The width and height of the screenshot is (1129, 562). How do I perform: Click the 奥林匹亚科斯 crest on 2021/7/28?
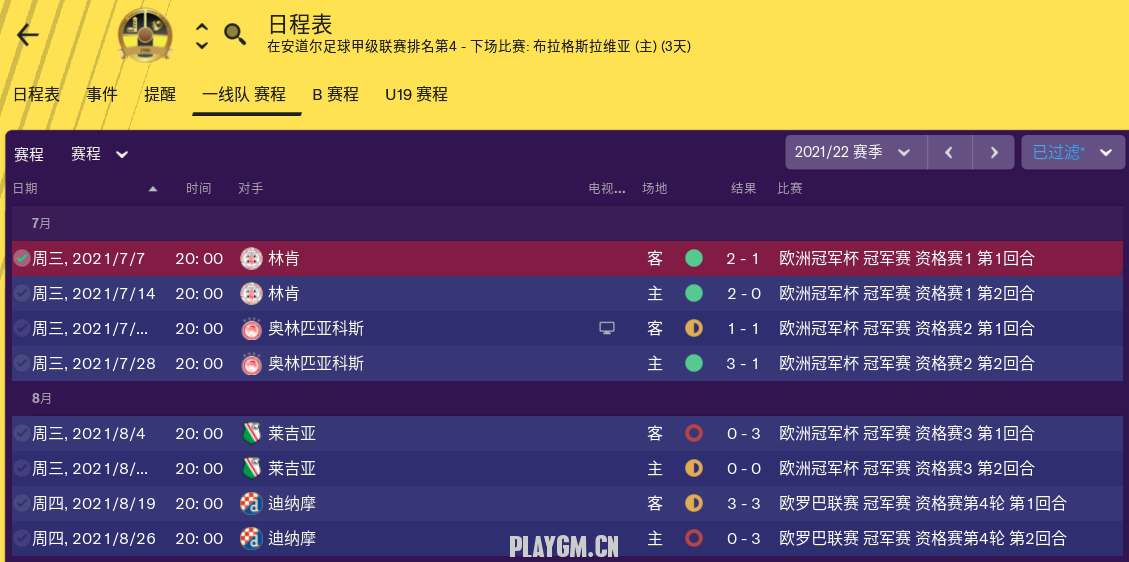(x=251, y=363)
